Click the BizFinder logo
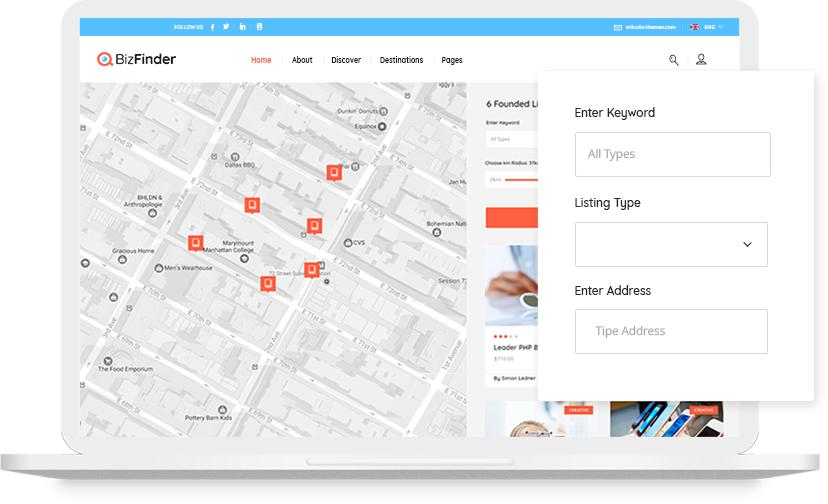Screen dimensions: 828x504 [137, 60]
